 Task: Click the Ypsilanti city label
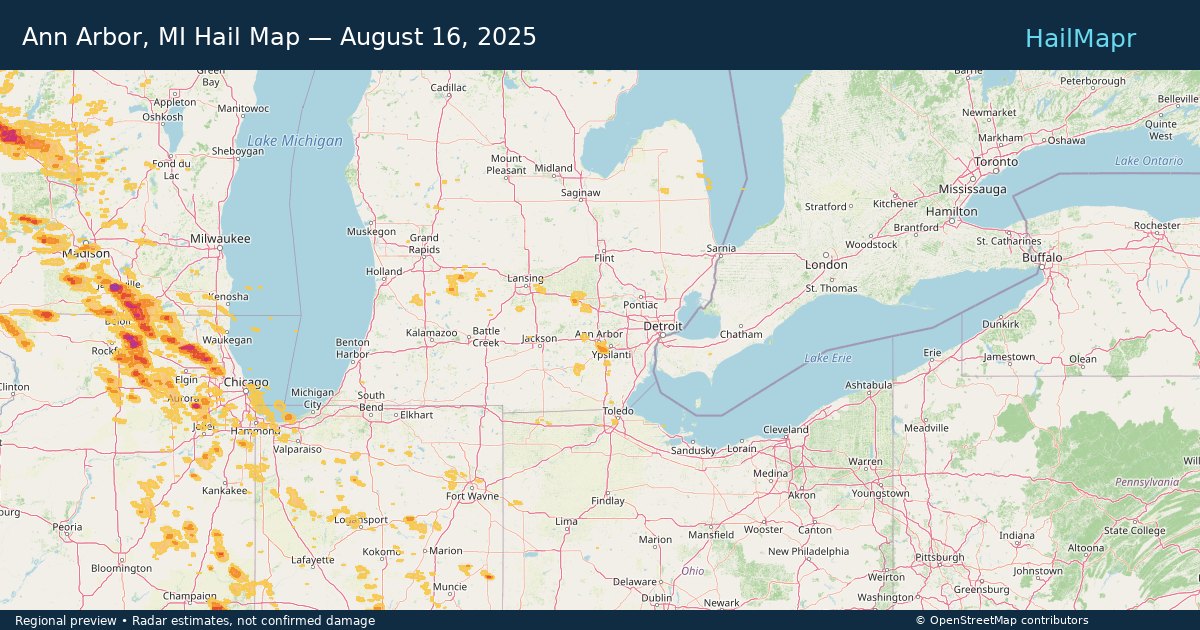point(611,355)
